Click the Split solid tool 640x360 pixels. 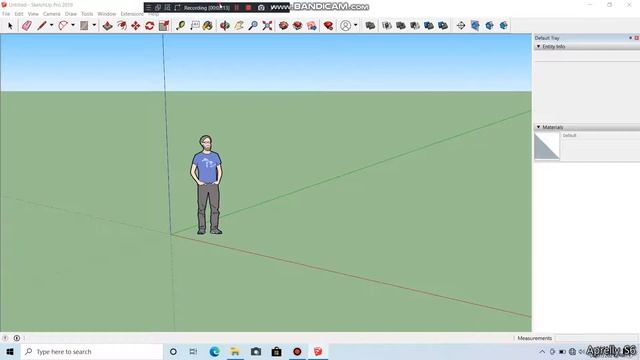[443, 26]
